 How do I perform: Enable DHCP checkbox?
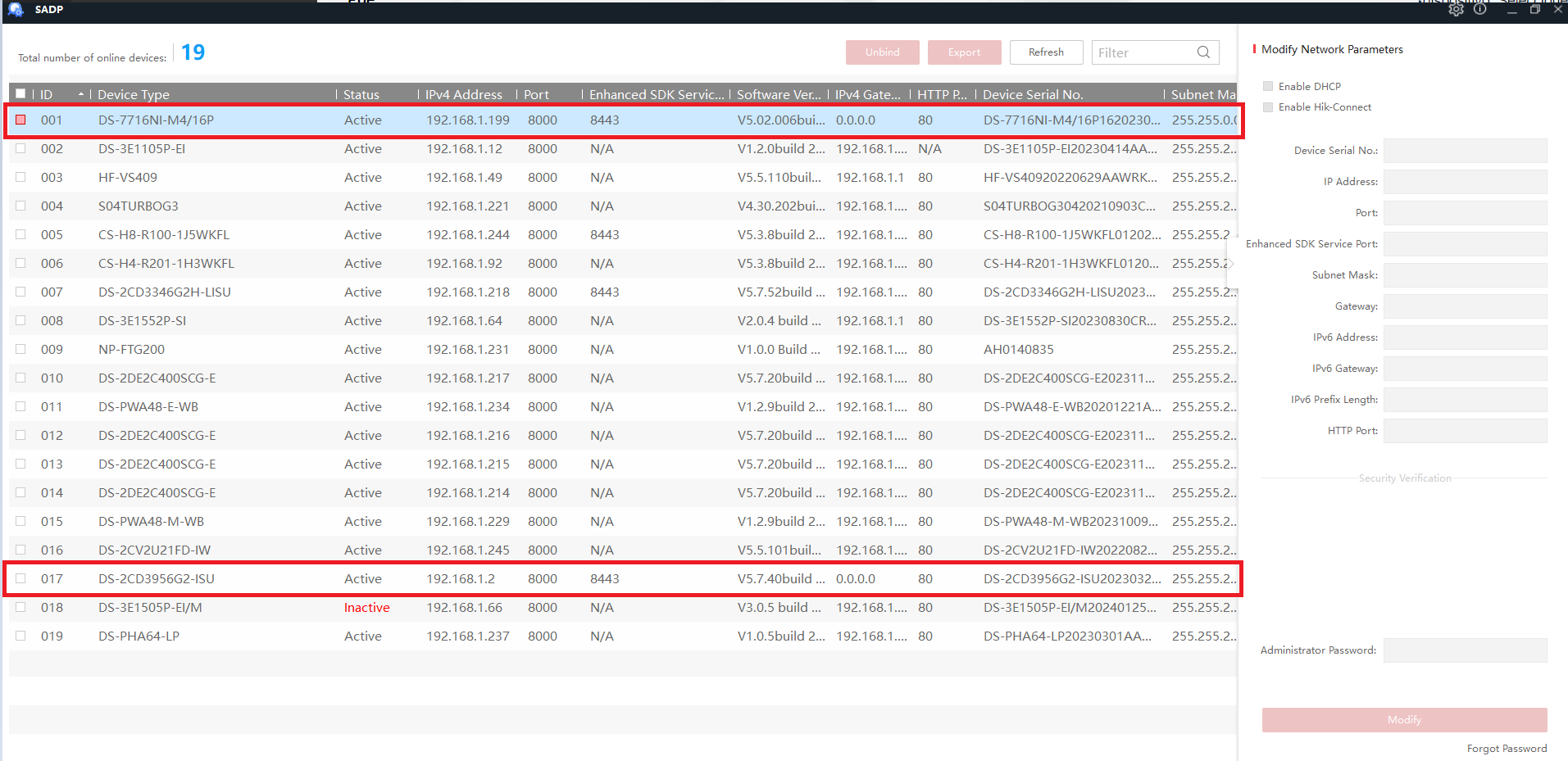point(1268,86)
